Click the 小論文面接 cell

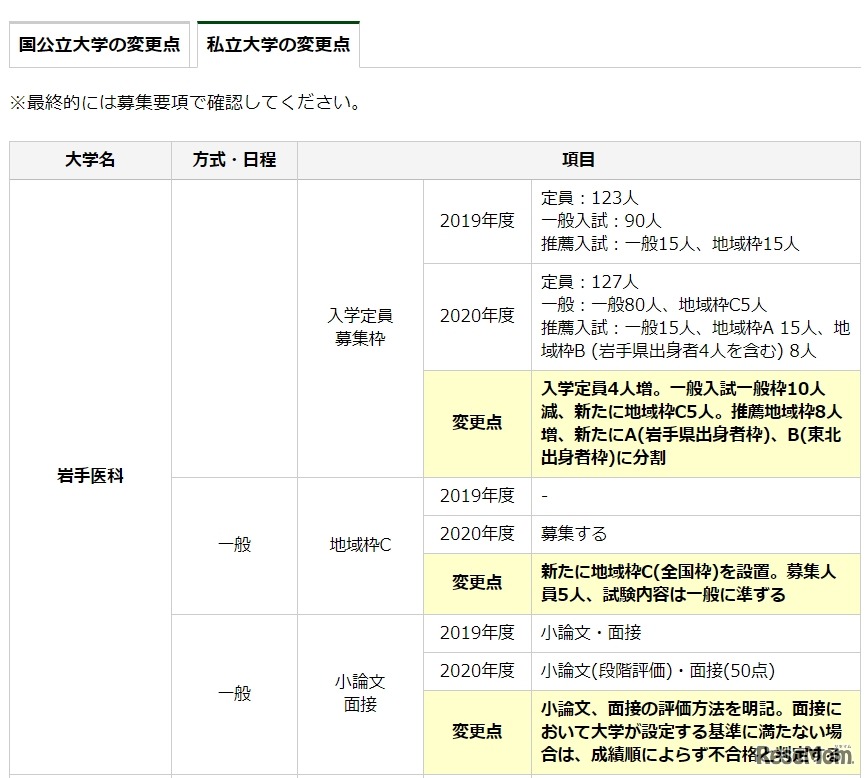360,693
